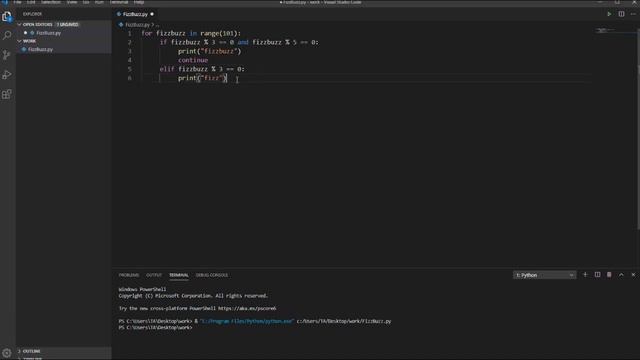Viewport: 640px width, 360px height.
Task: Close the bottom terminal panel
Action: pyautogui.click(x=633, y=275)
